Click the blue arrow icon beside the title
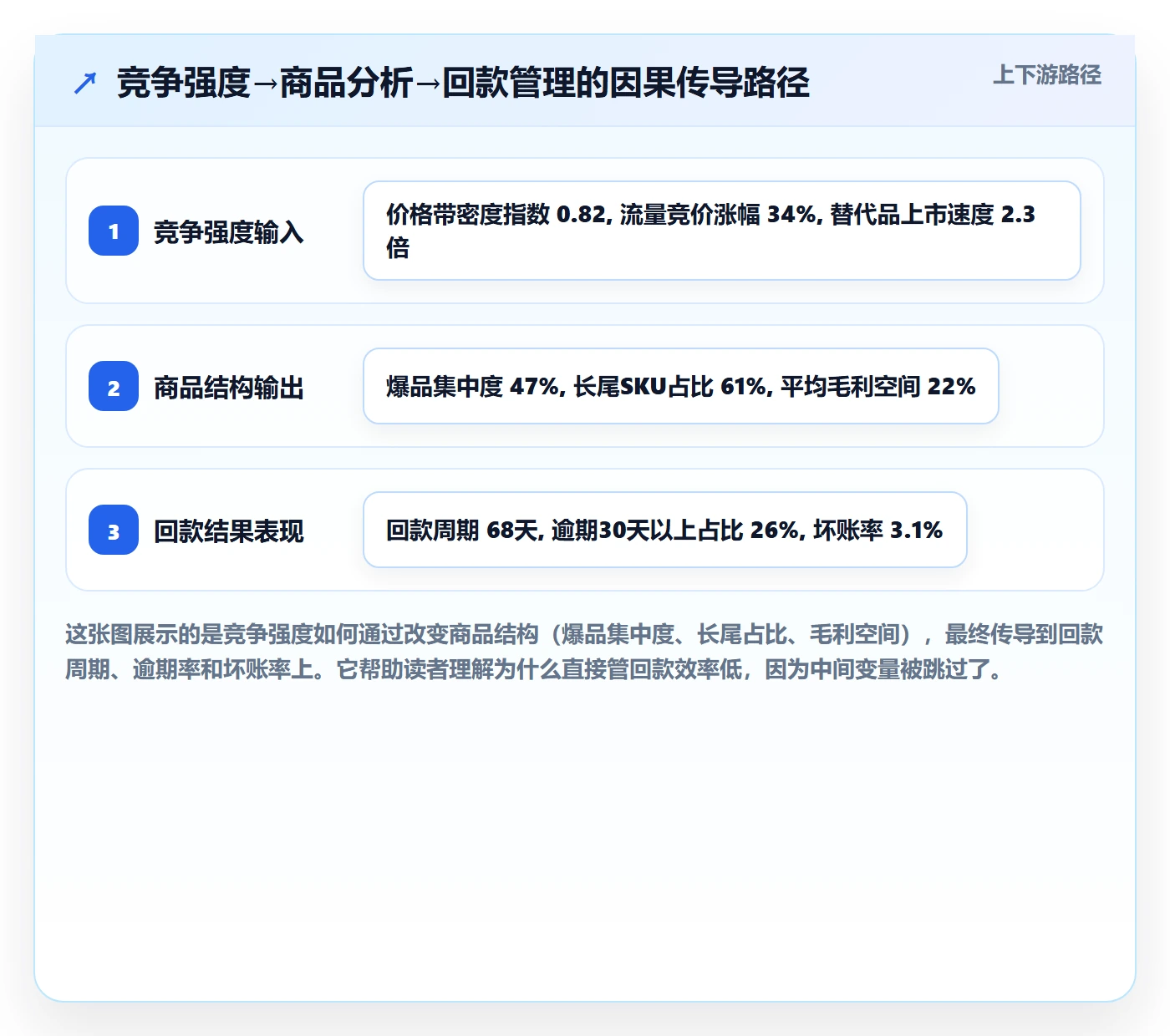 [85, 83]
